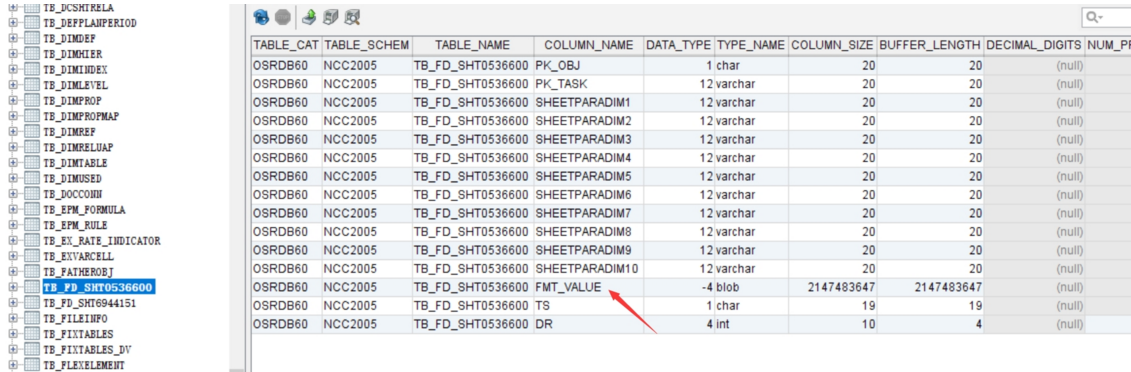This screenshot has width=1131, height=372.
Task: Click table icon beside TB_DIMPROPMAP
Action: [x=31, y=116]
